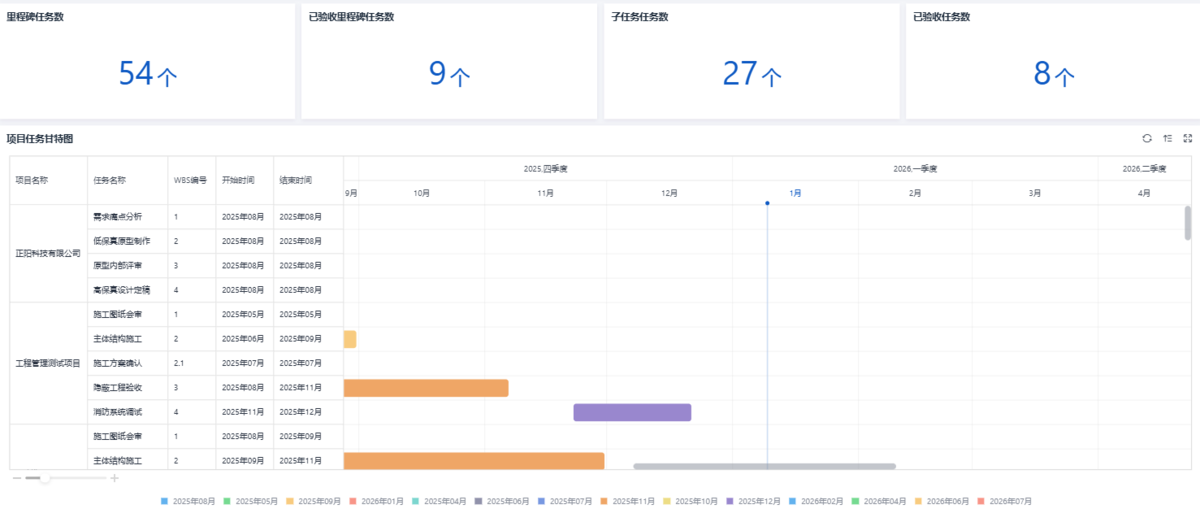Select the 正阳科技有限公司 project cell

click(x=48, y=253)
